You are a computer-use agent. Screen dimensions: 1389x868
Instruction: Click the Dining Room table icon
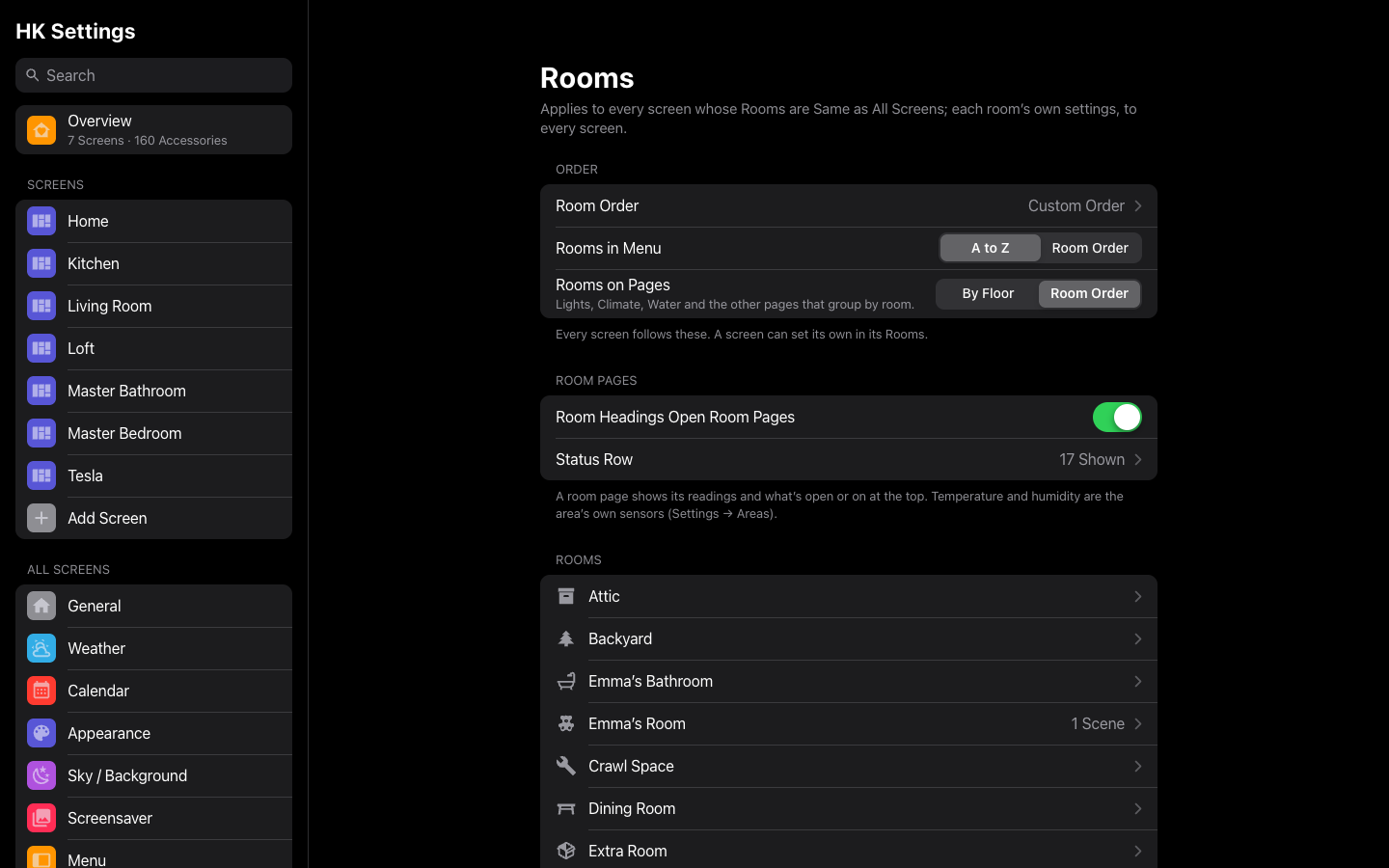pos(566,808)
